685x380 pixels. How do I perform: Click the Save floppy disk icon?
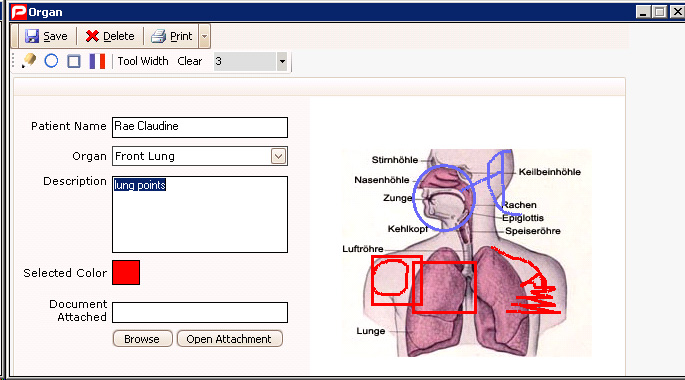coord(31,36)
